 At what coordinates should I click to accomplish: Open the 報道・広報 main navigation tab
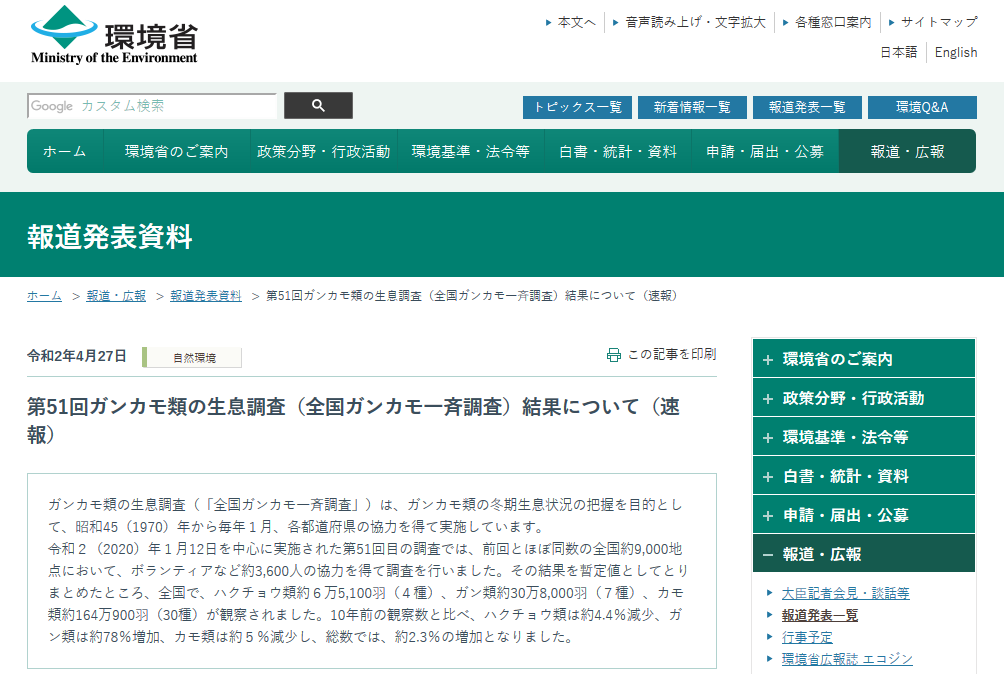coord(907,151)
